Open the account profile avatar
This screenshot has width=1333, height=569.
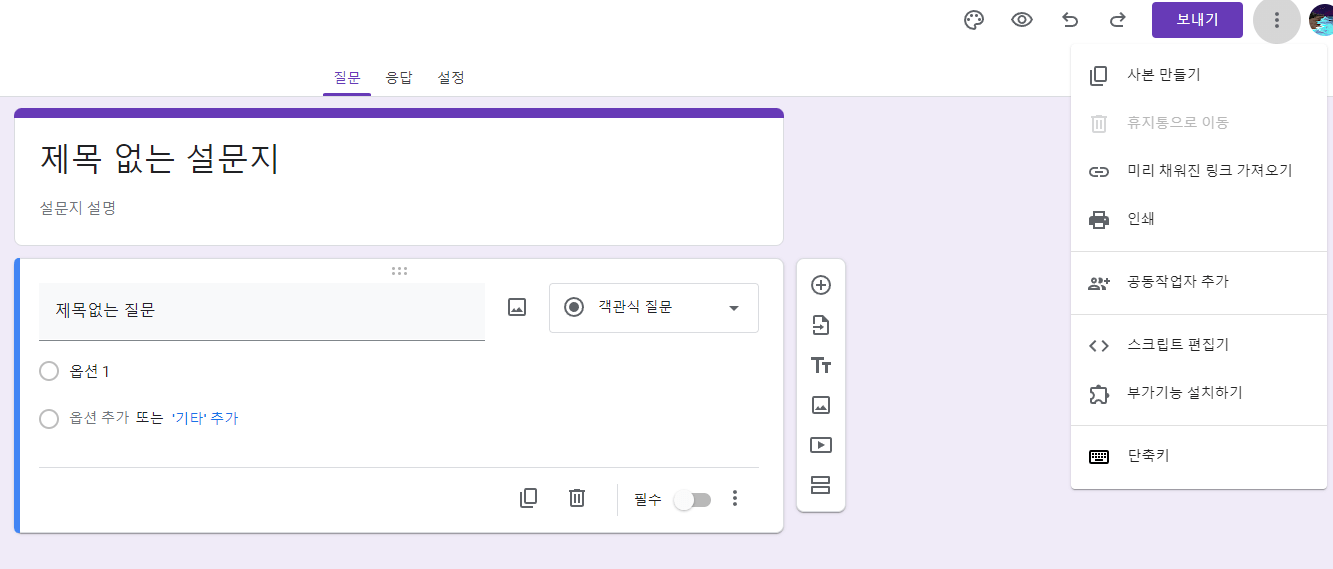coord(1321,20)
